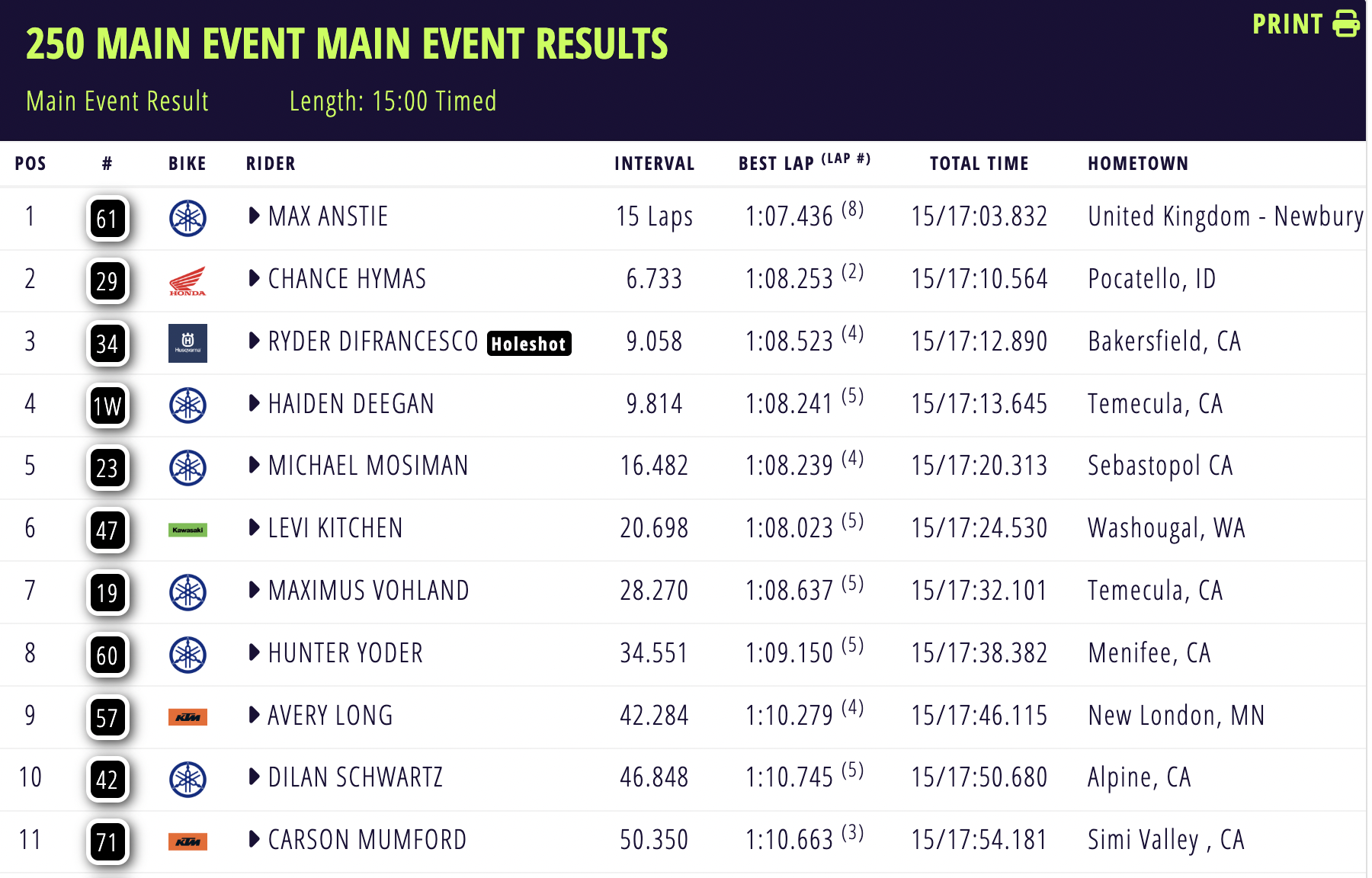Expand Michael Mosiman's row disclosure triangle
The image size is (1372, 878).
tap(255, 466)
